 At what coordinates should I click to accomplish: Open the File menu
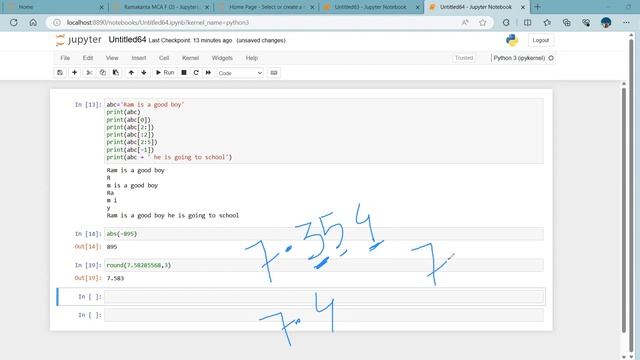tap(65, 58)
